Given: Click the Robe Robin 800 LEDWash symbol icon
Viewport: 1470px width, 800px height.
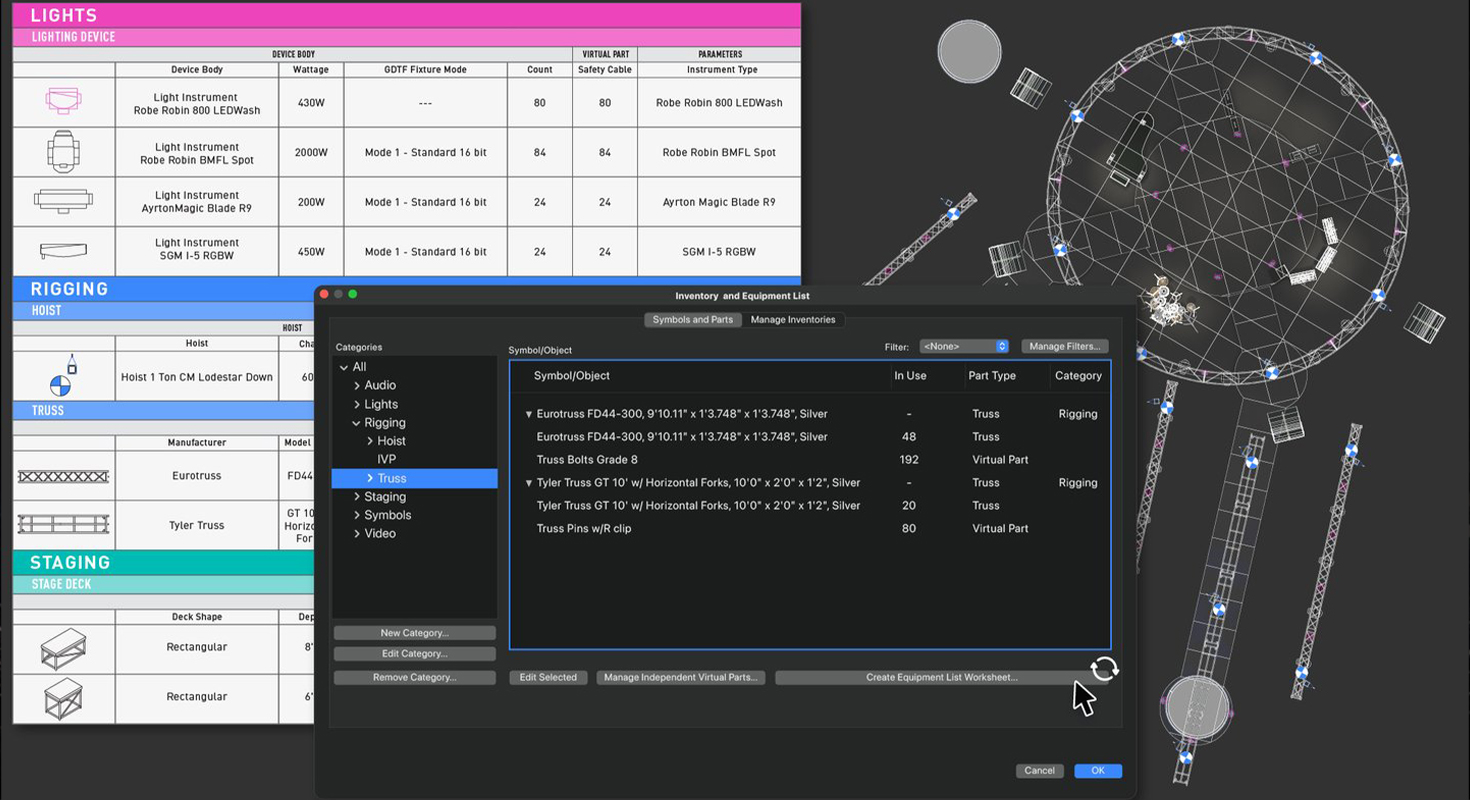Looking at the screenshot, I should [64, 102].
